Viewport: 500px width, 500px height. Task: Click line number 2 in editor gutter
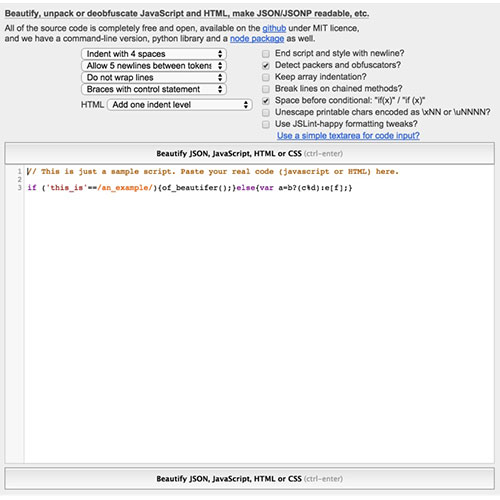click(x=19, y=180)
